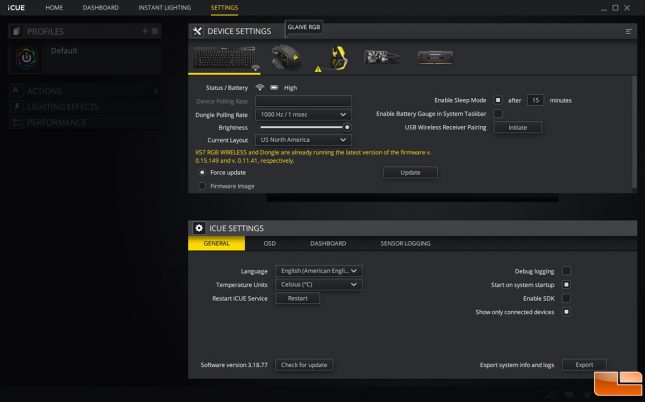The image size is (645, 402).
Task: Switch to the OSD tab
Action: [269, 243]
